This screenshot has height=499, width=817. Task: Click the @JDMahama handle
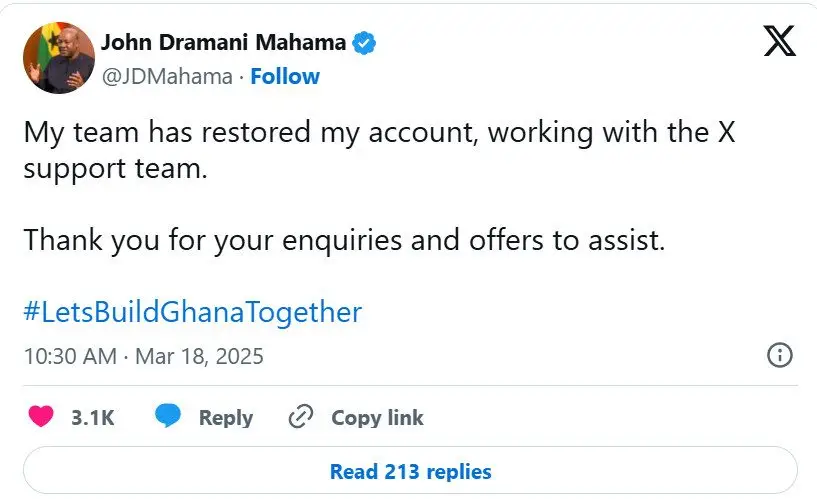coord(166,76)
